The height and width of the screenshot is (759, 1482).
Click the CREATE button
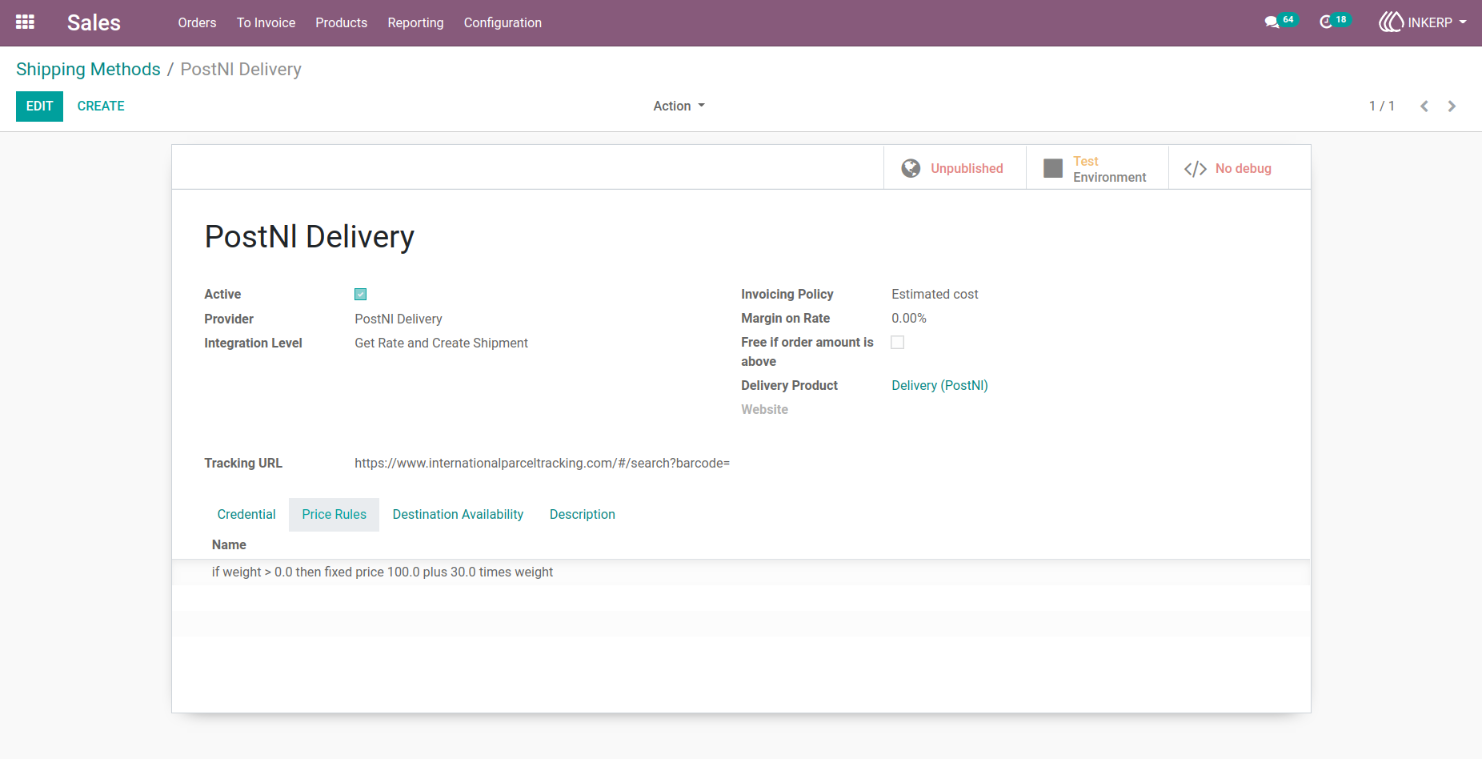[101, 106]
